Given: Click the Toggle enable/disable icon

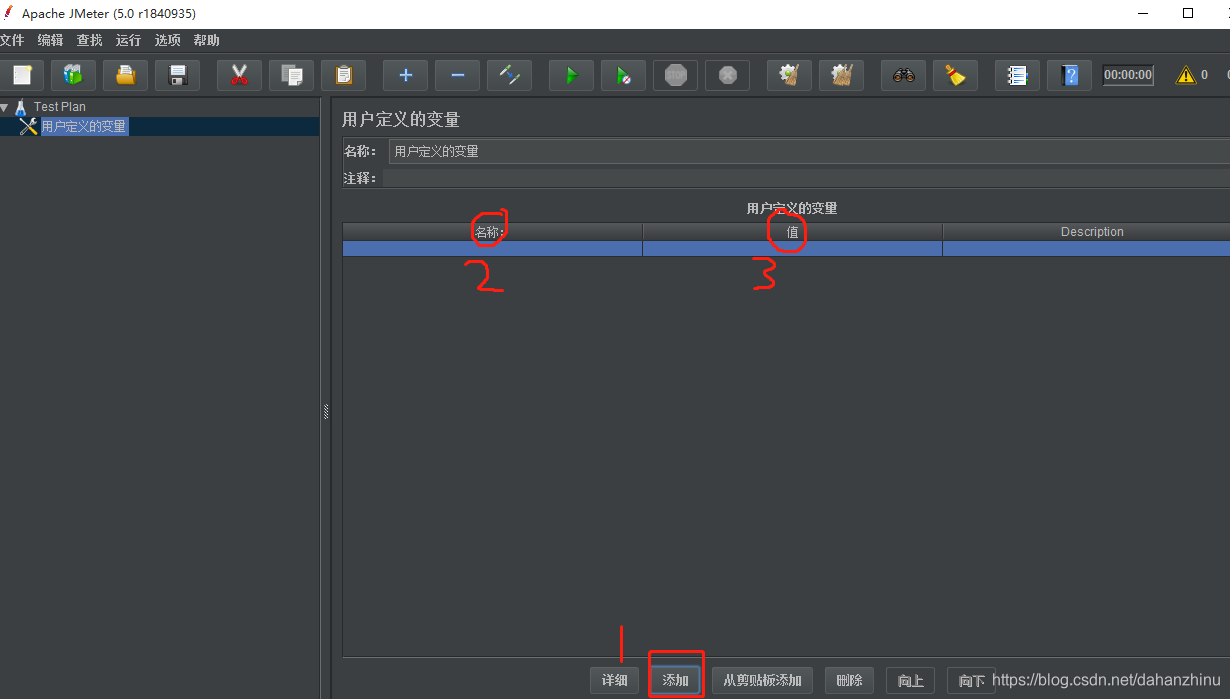Looking at the screenshot, I should click(510, 75).
